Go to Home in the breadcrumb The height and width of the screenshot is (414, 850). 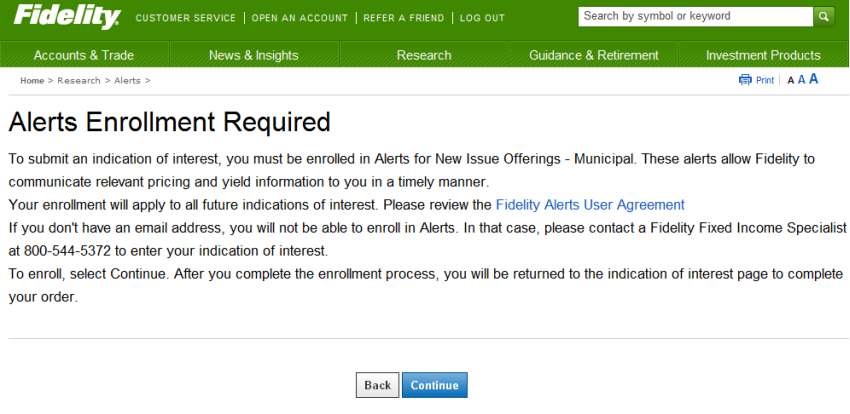[x=32, y=80]
